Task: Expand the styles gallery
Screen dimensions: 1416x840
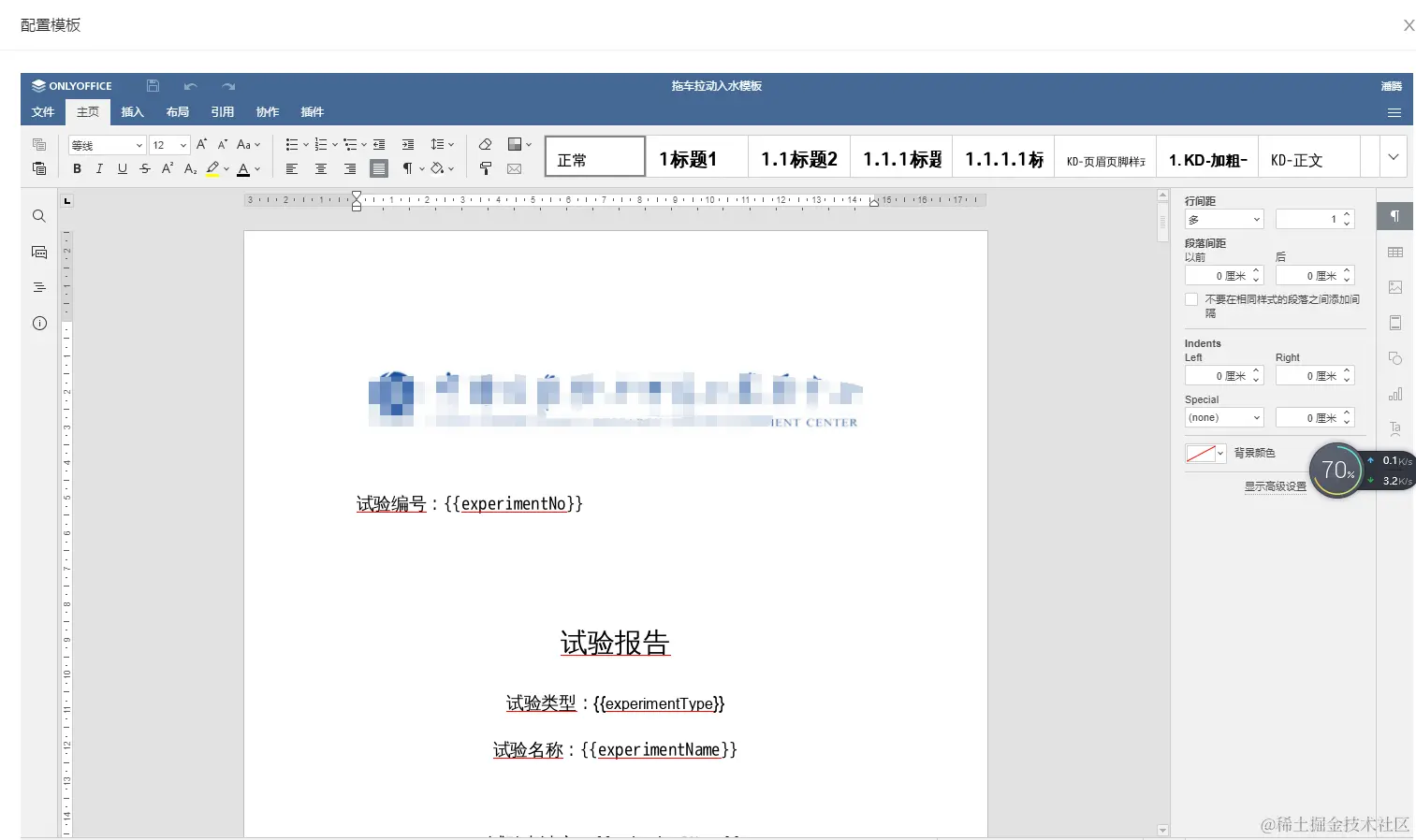Action: (1394, 156)
